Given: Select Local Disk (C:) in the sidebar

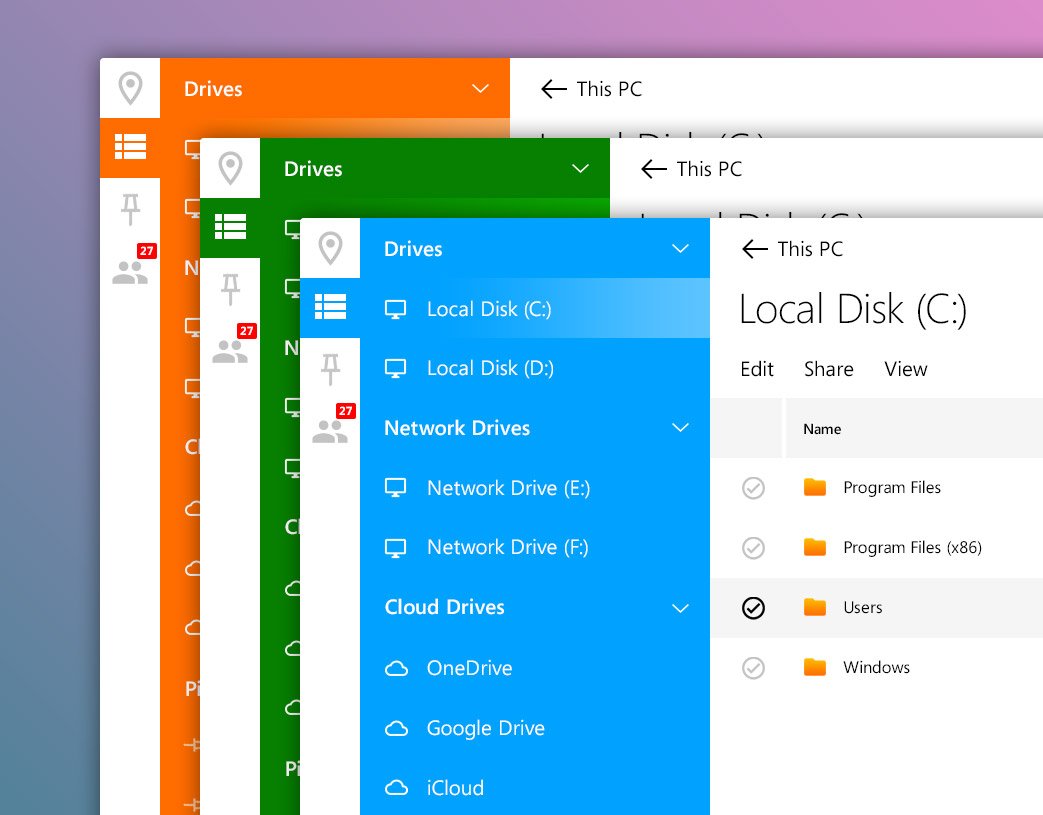Looking at the screenshot, I should (535, 308).
